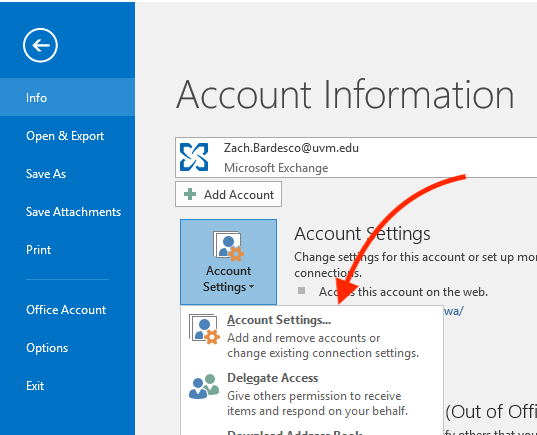Go to Office Account
Image resolution: width=537 pixels, height=435 pixels.
coord(67,310)
